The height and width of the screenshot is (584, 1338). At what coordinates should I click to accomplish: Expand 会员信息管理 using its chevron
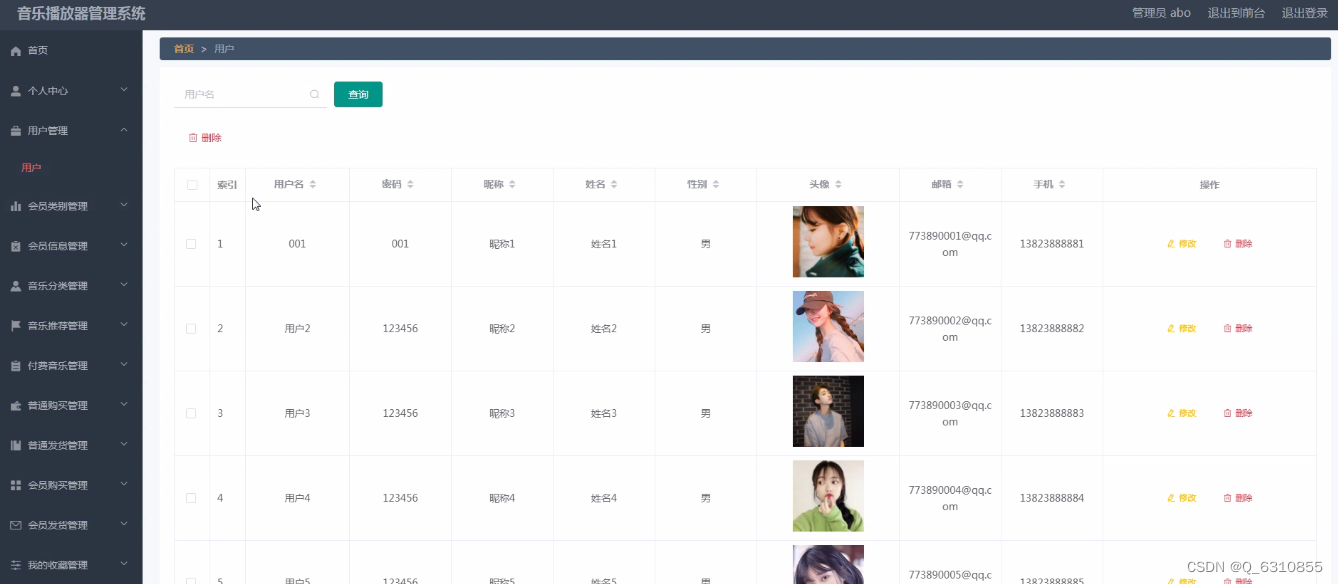[124, 245]
